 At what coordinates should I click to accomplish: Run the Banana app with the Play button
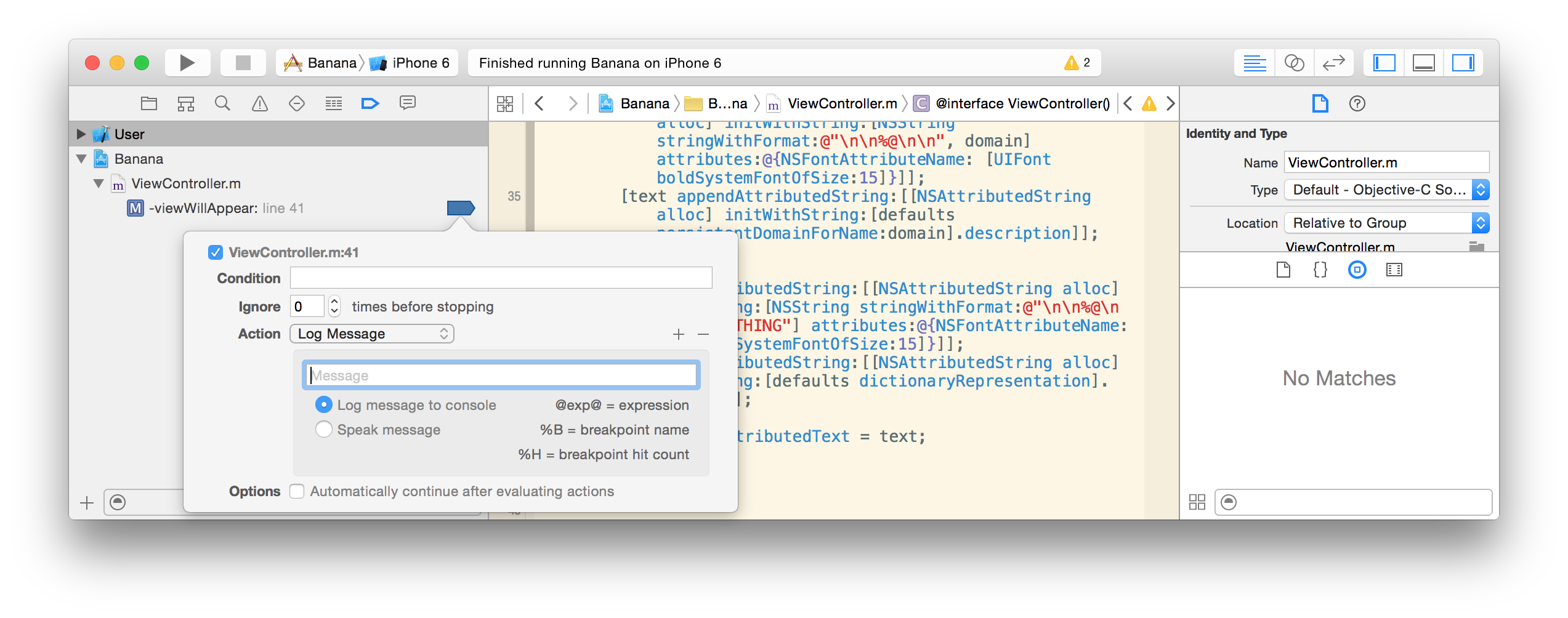tap(187, 63)
